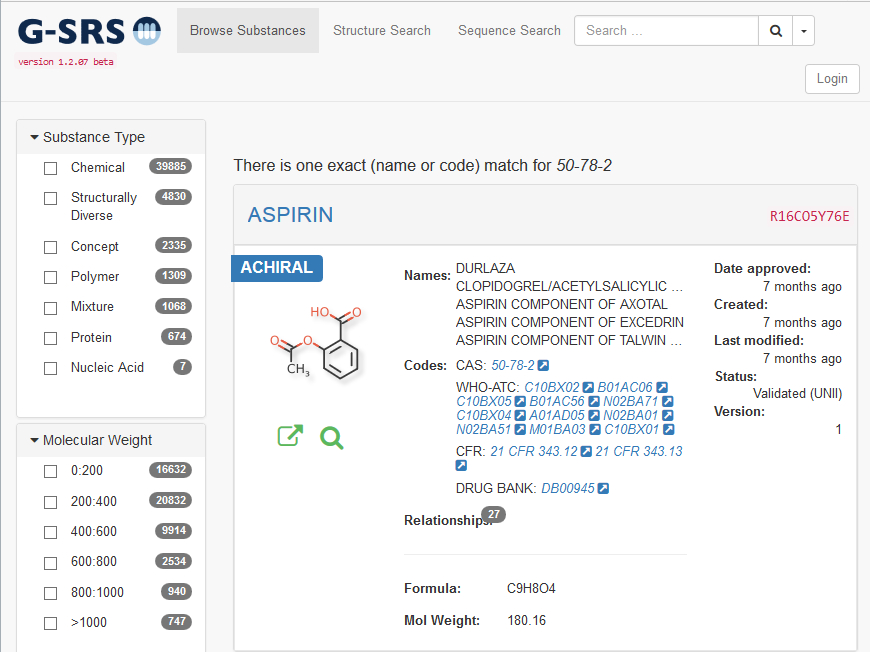Image resolution: width=870 pixels, height=652 pixels.
Task: Check the Mixture filter checkbox
Action: point(50,308)
